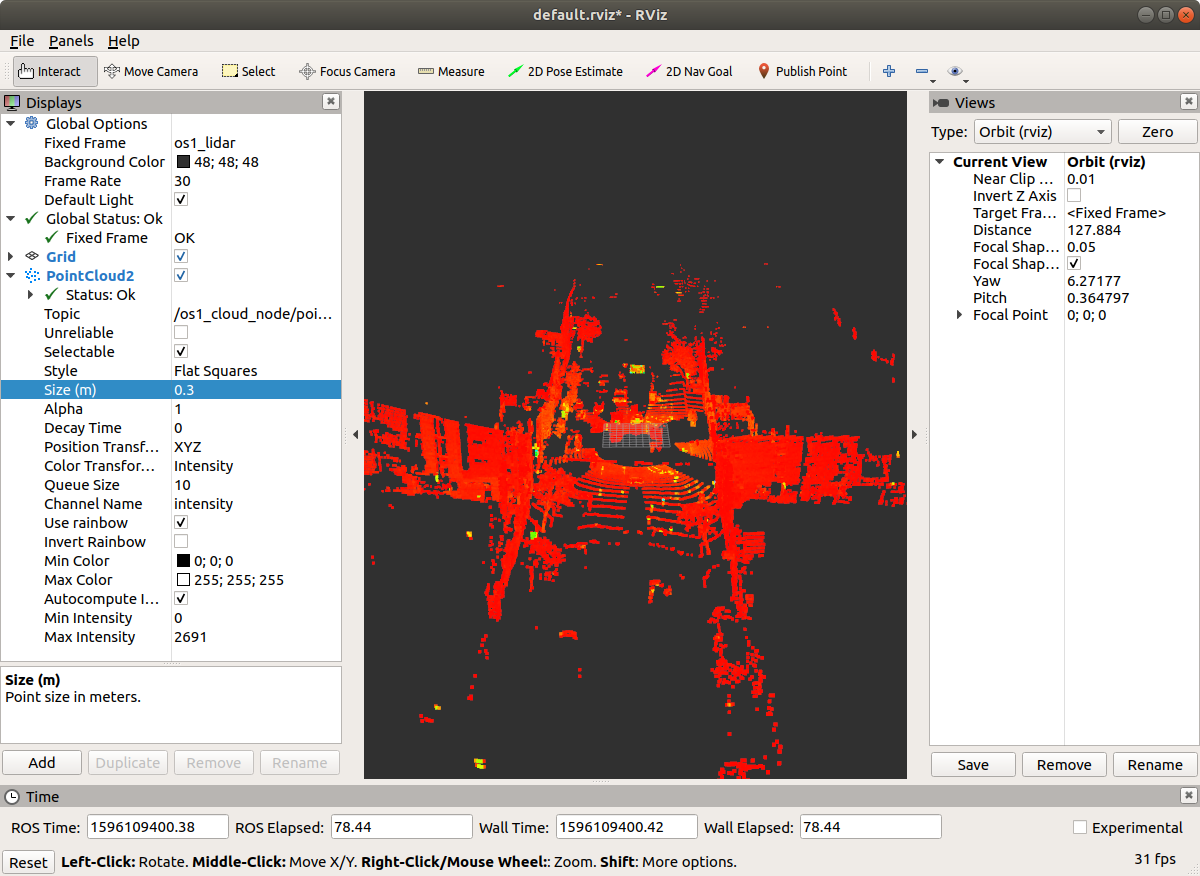This screenshot has height=876, width=1200.
Task: Open the Panels menu
Action: pos(71,41)
